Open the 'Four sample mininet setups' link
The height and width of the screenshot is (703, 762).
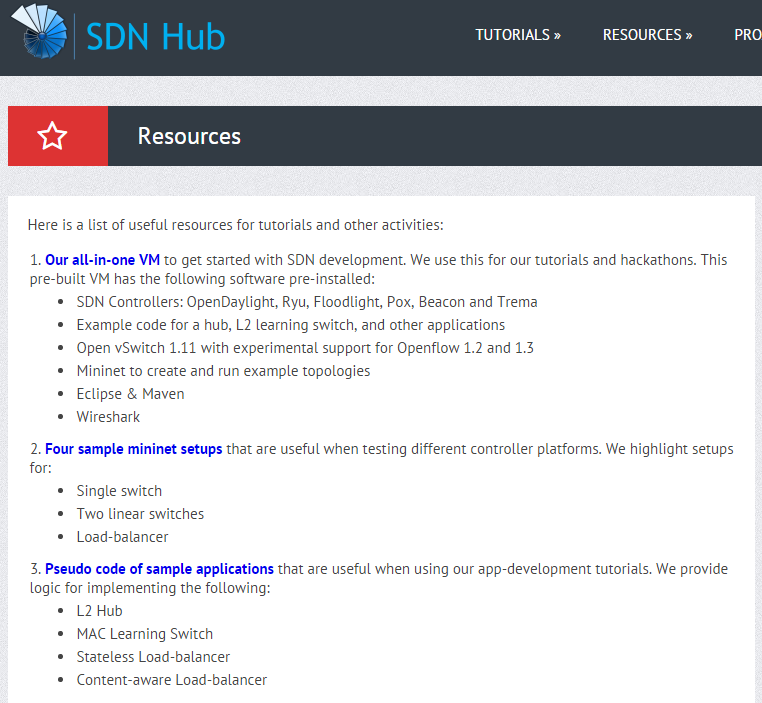click(x=134, y=449)
